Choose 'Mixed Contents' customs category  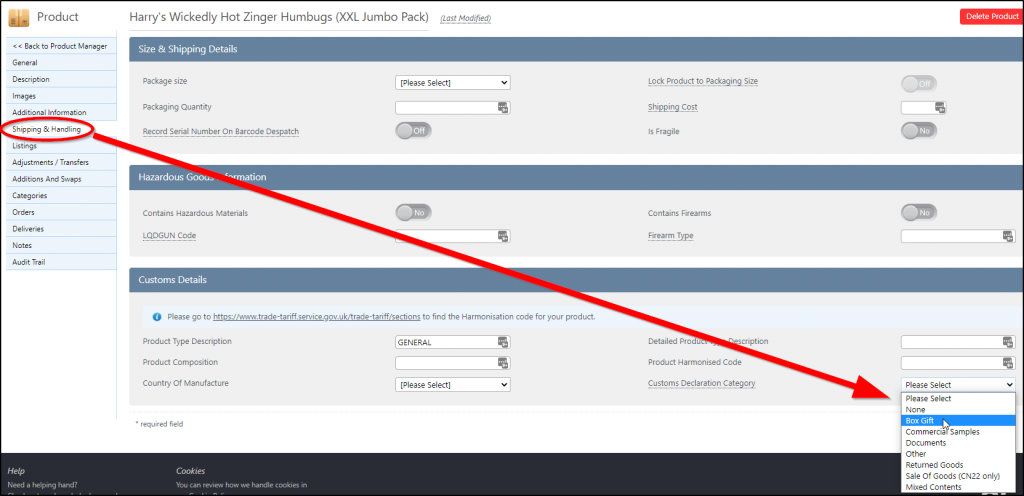[x=958, y=487]
